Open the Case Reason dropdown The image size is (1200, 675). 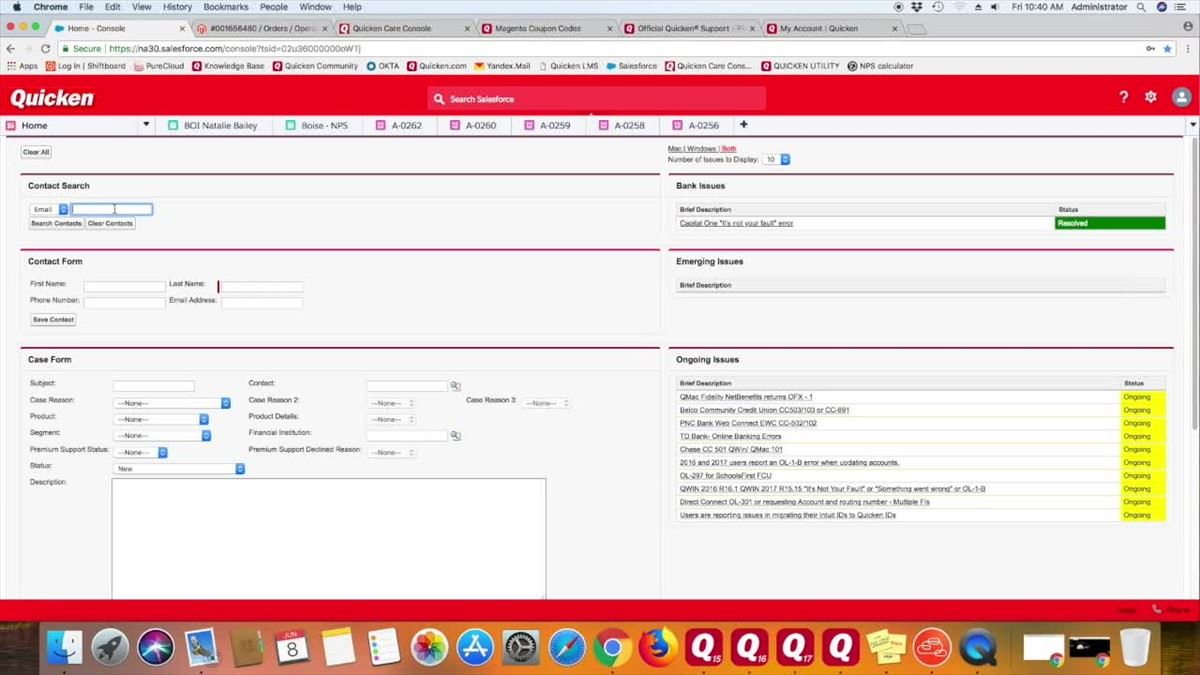pos(172,403)
